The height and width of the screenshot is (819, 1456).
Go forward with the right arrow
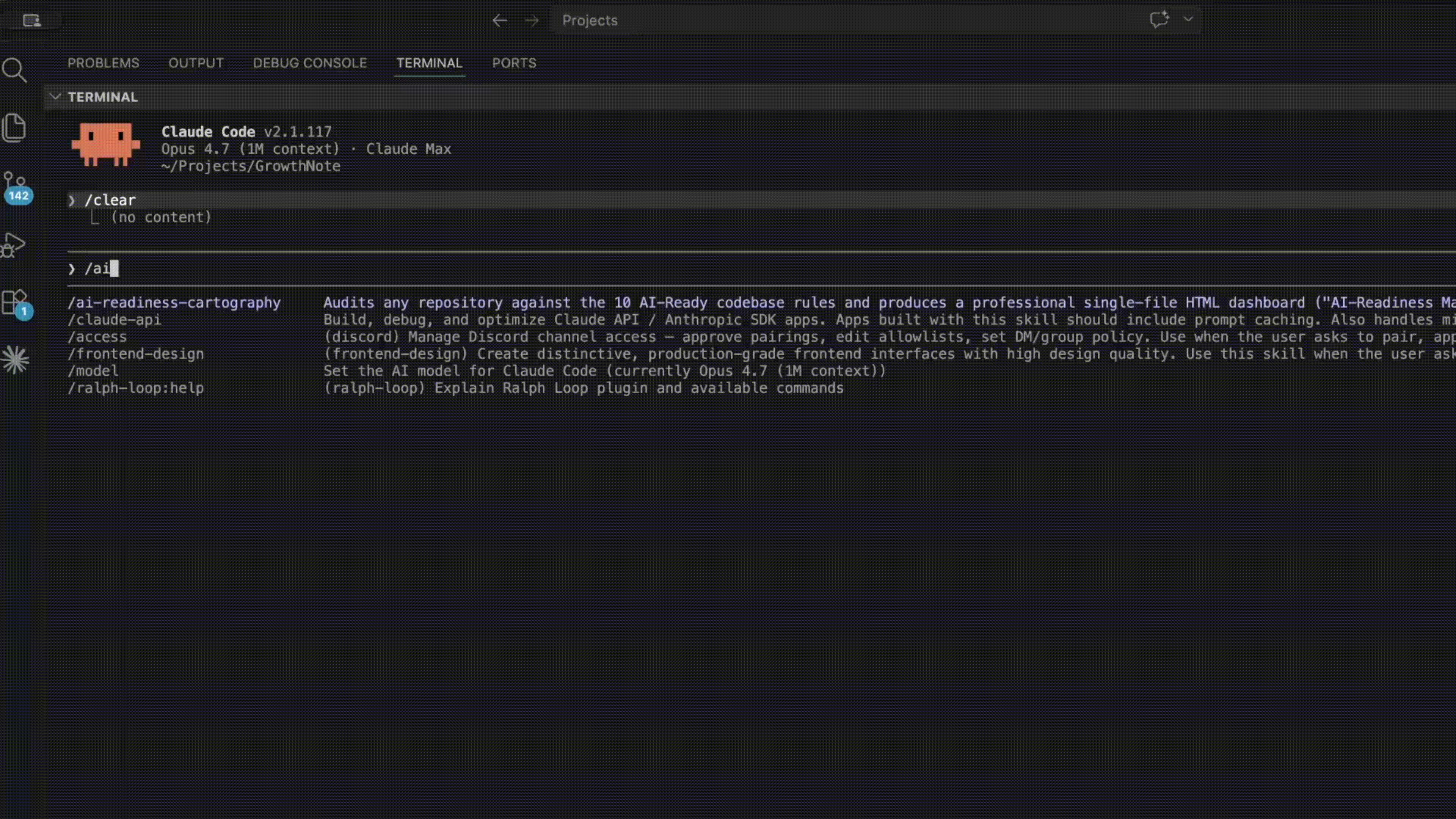click(x=531, y=21)
